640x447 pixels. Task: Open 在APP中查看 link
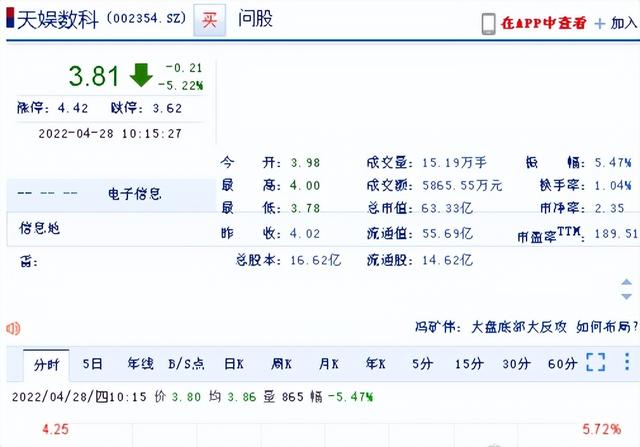(543, 23)
